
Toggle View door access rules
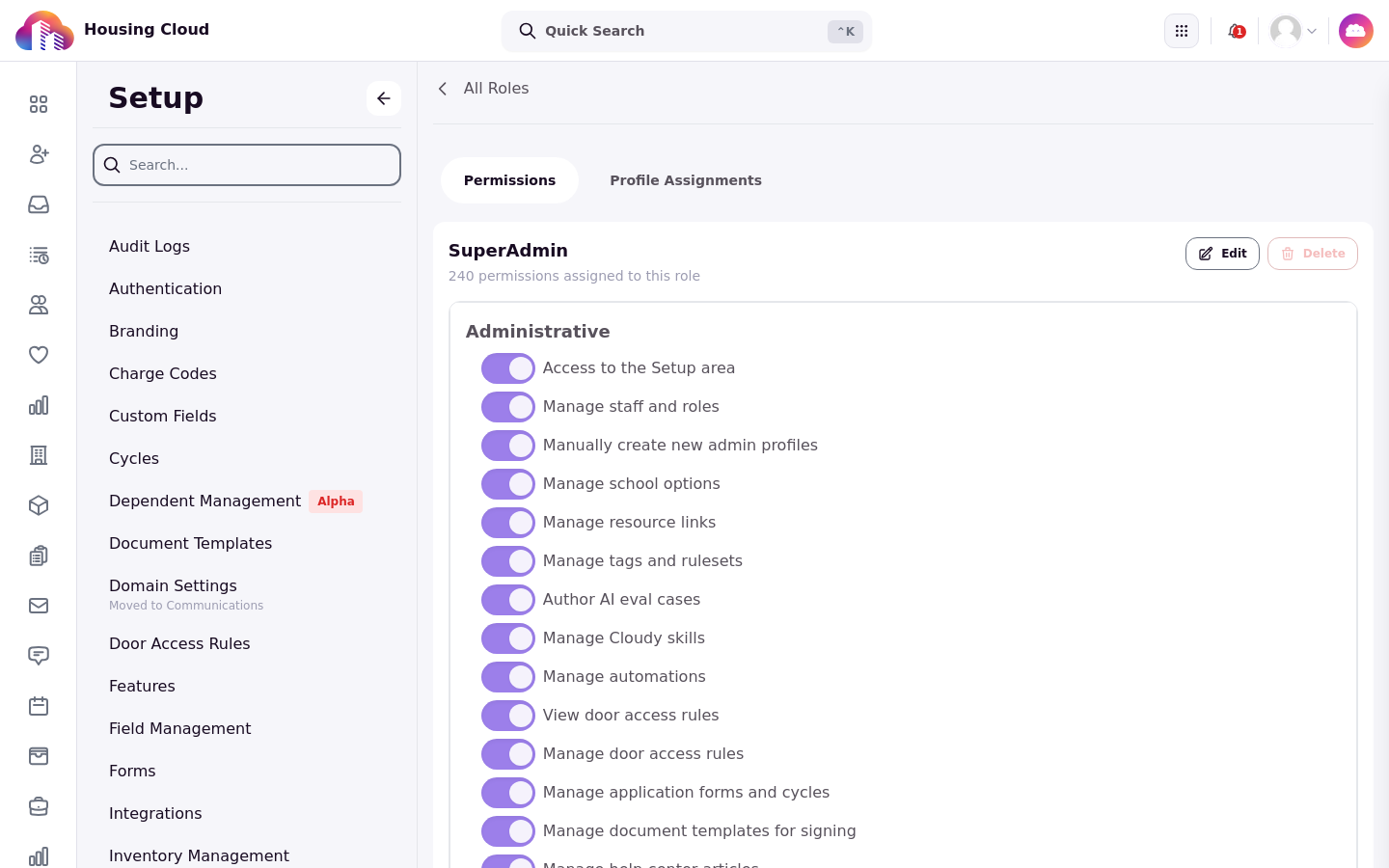(508, 716)
